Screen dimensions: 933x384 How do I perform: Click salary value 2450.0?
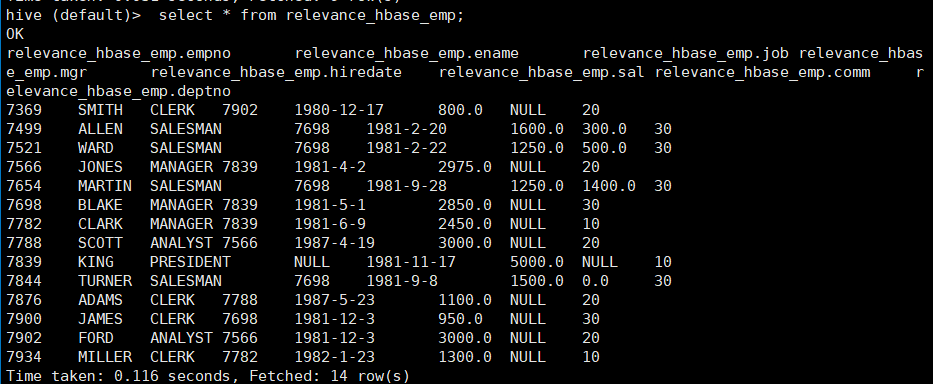[465, 224]
